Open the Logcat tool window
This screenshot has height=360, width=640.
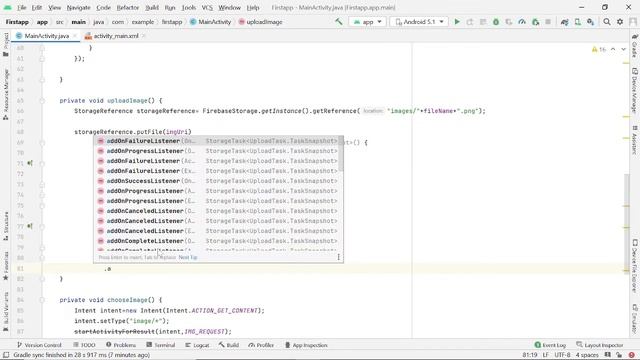click(197, 345)
